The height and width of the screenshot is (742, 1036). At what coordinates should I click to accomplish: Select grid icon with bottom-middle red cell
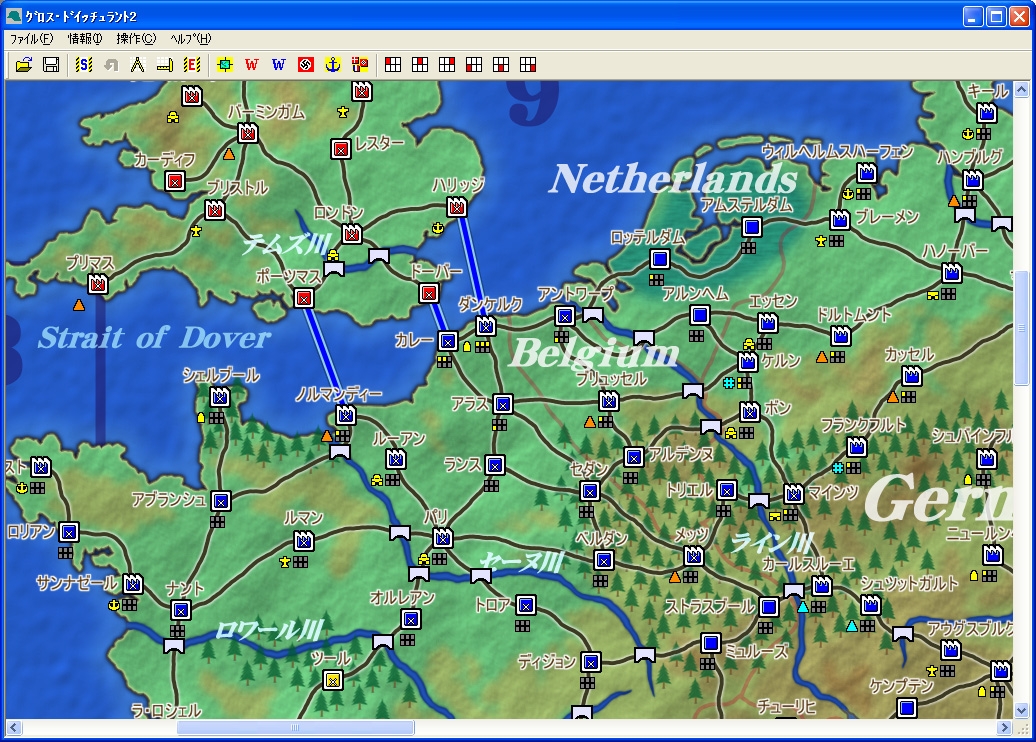coord(501,65)
